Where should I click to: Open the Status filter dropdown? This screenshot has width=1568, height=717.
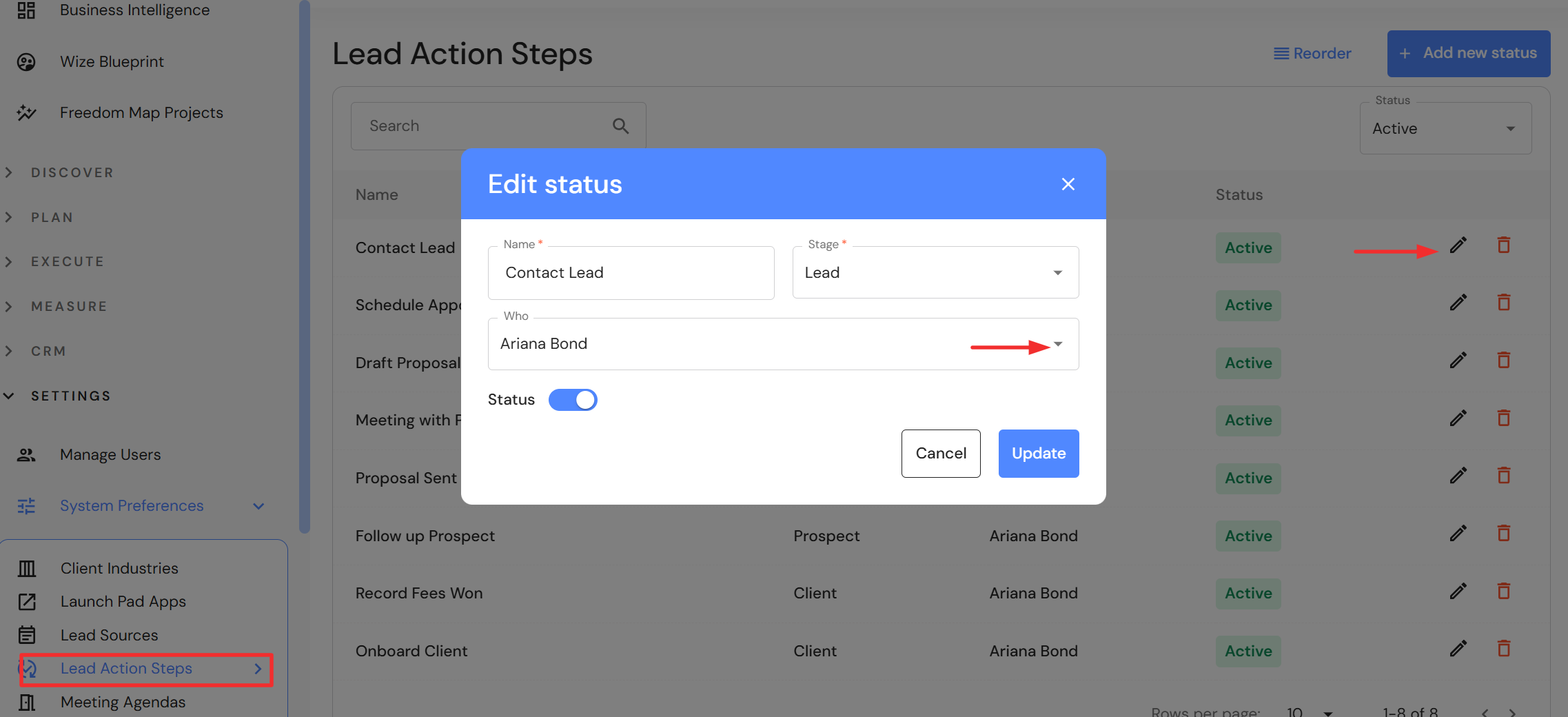[1445, 129]
